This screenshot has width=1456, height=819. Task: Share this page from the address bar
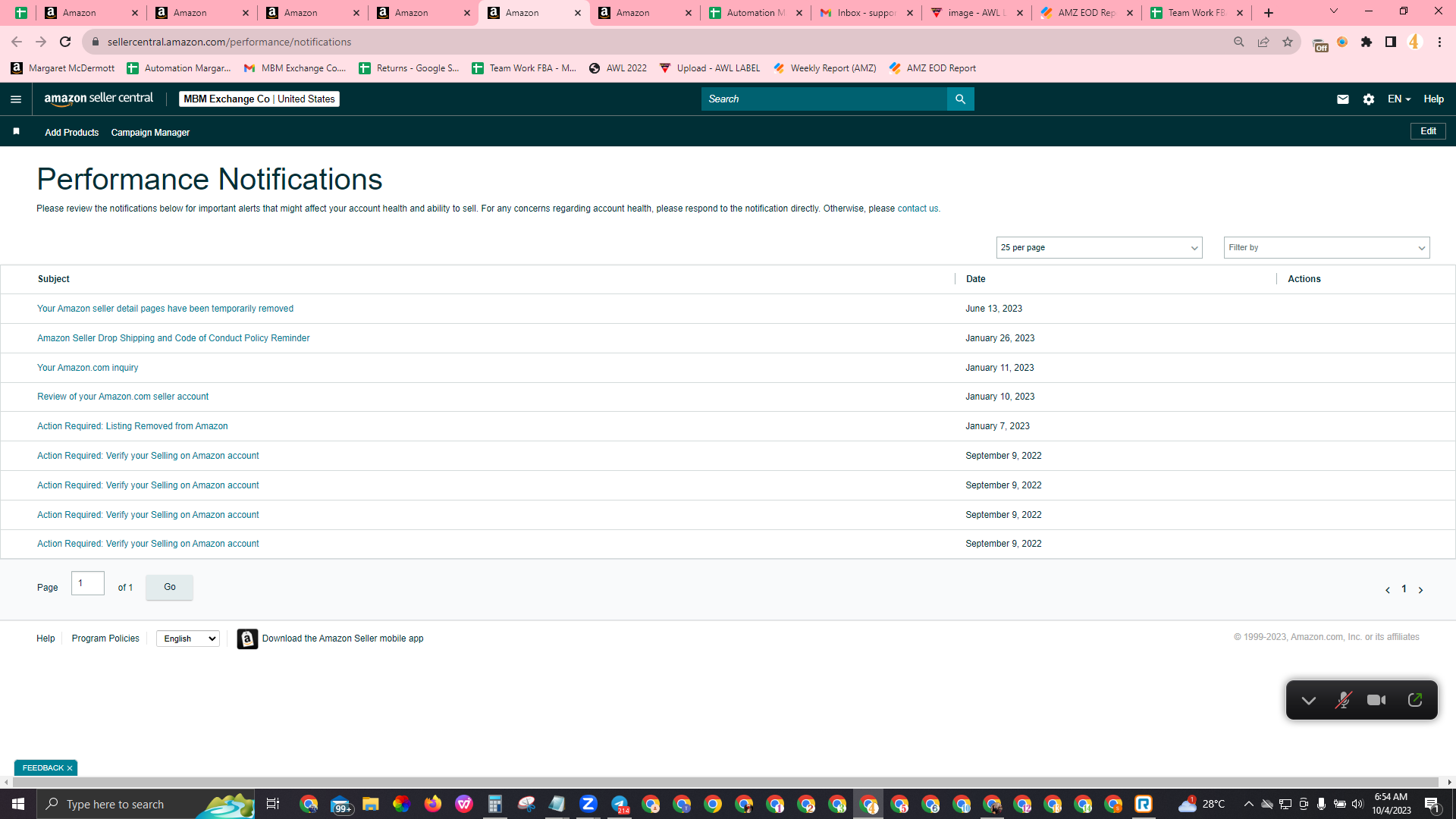1263,42
